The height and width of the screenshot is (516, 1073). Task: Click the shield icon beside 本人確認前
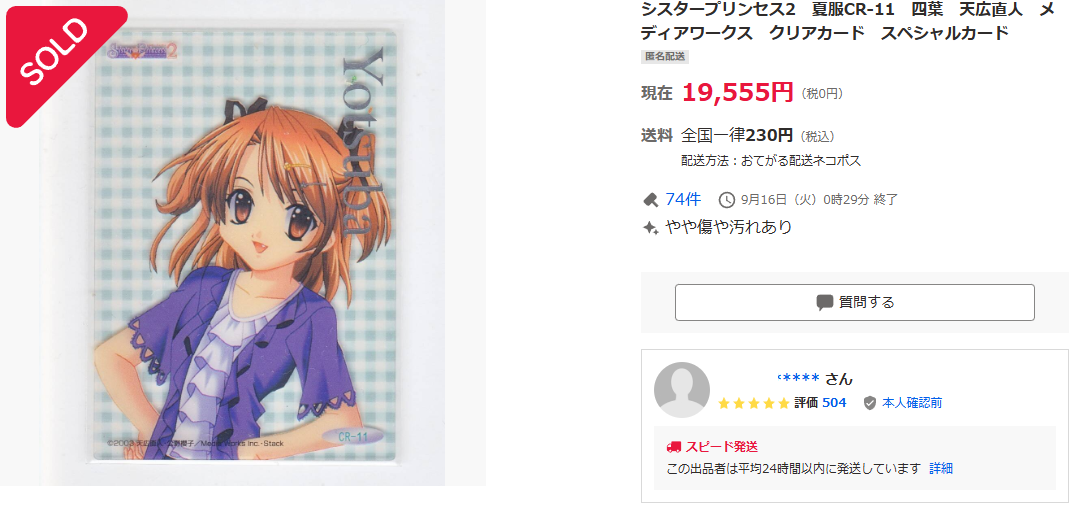pyautogui.click(x=870, y=403)
